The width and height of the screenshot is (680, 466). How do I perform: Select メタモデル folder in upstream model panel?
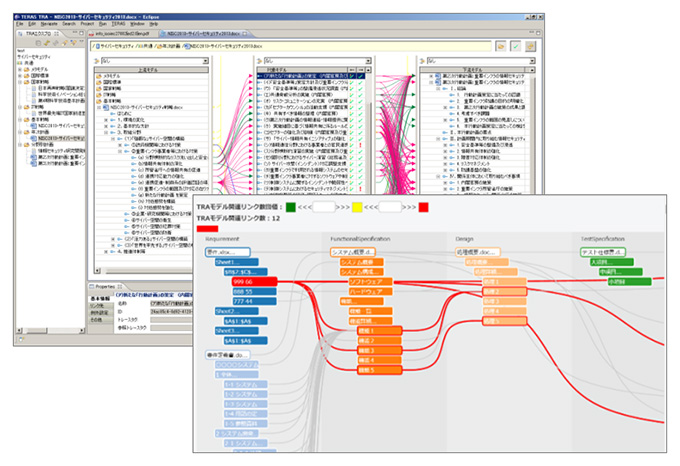click(108, 76)
